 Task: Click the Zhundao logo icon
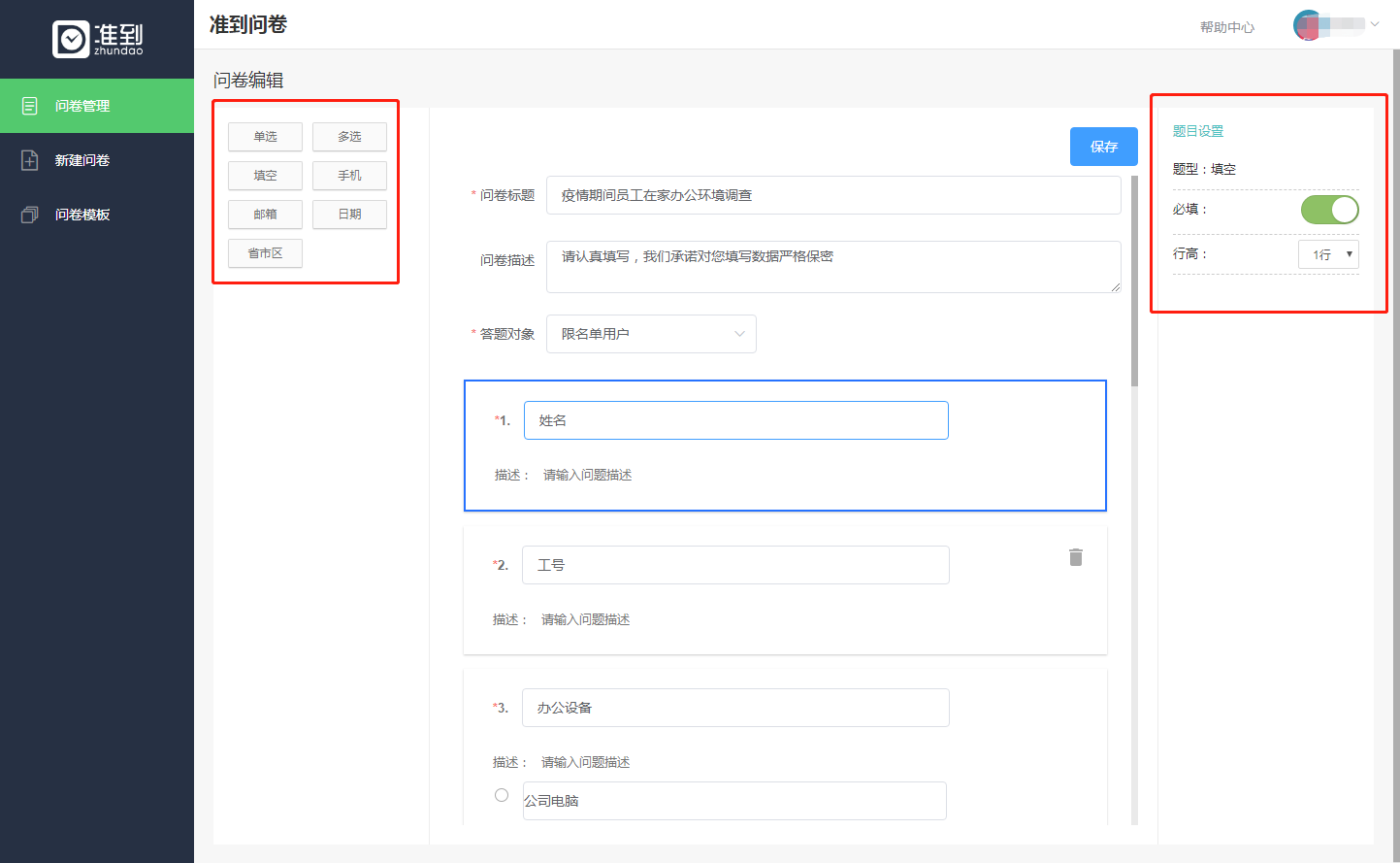pos(71,39)
